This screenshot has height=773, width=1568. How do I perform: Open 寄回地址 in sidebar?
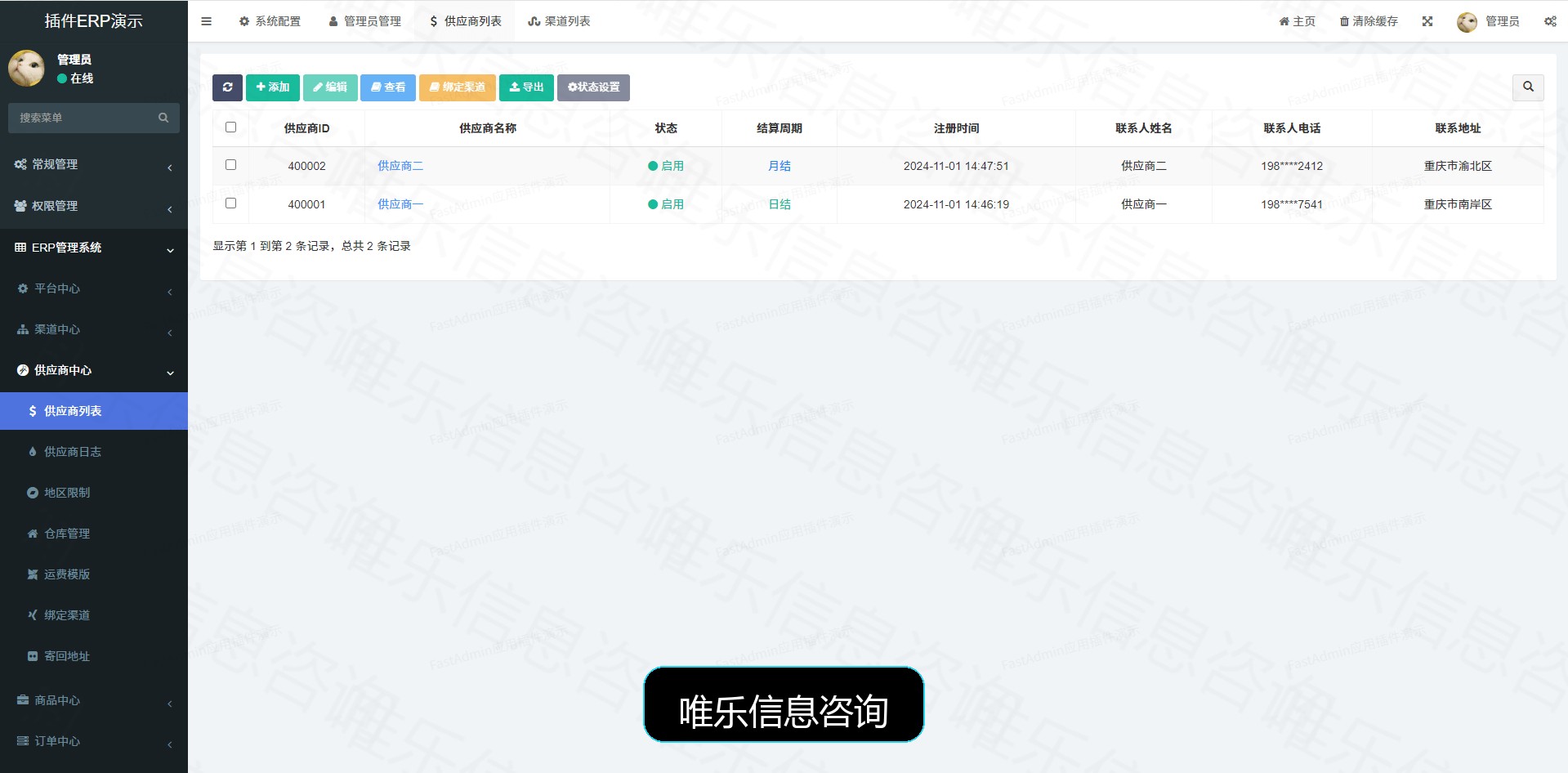coord(94,656)
